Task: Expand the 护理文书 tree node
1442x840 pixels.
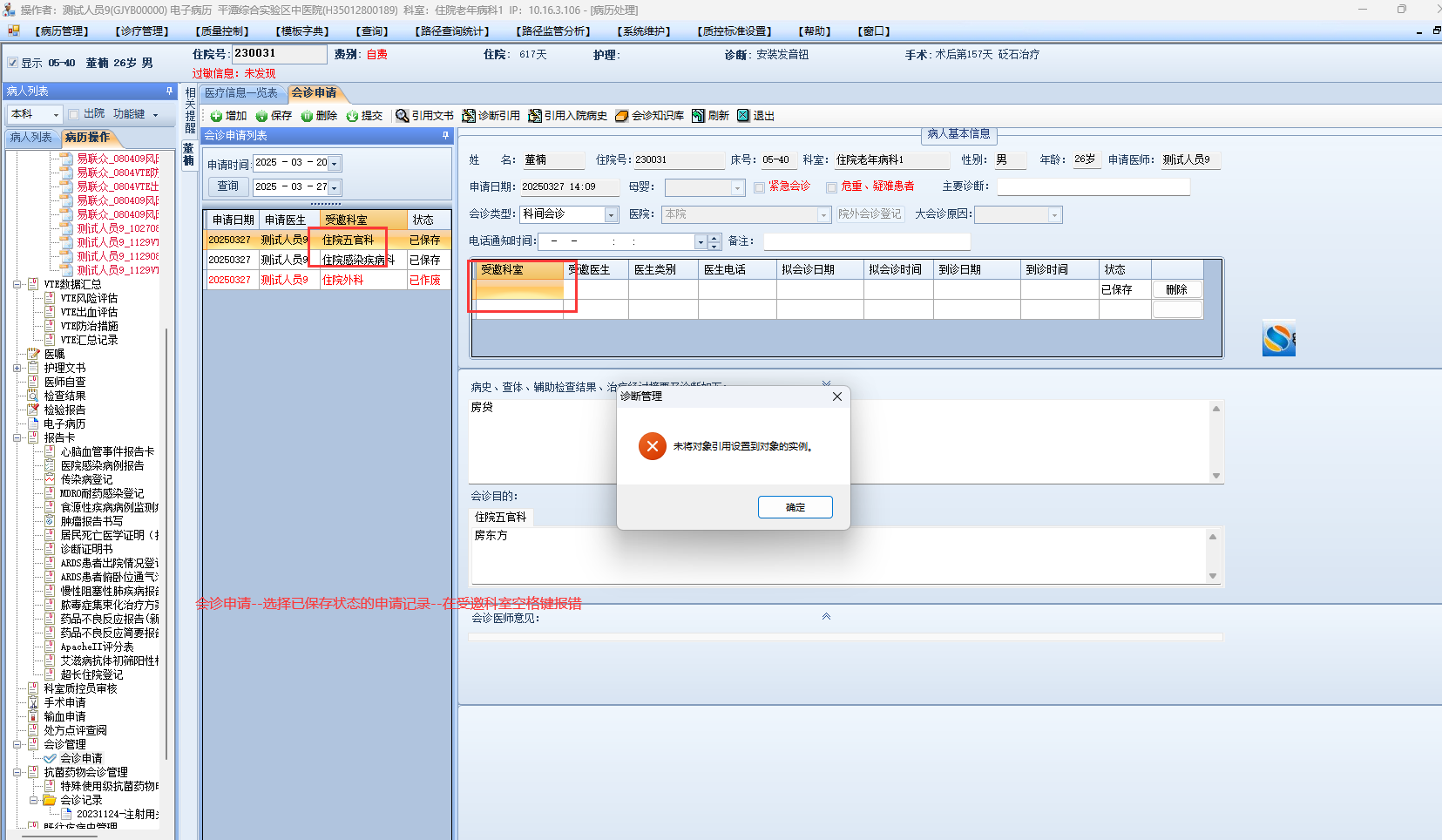Action: (x=17, y=368)
